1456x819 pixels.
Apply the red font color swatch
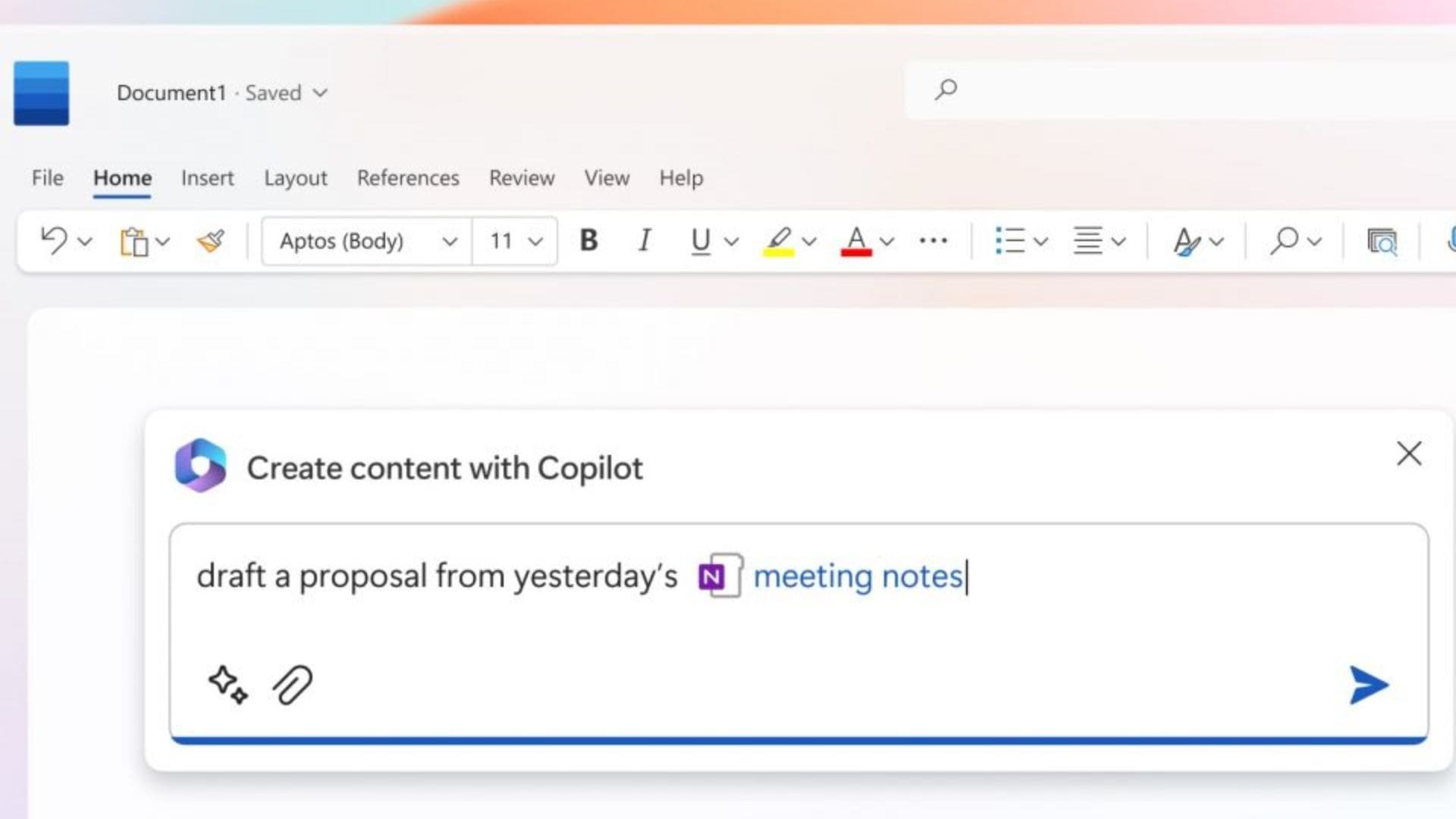855,242
